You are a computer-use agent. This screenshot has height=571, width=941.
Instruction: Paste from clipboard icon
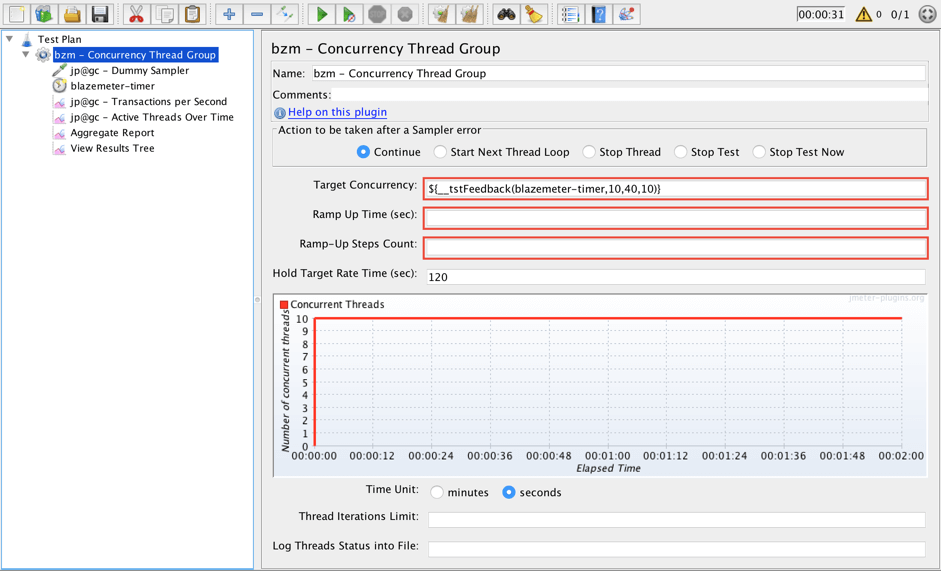[192, 14]
